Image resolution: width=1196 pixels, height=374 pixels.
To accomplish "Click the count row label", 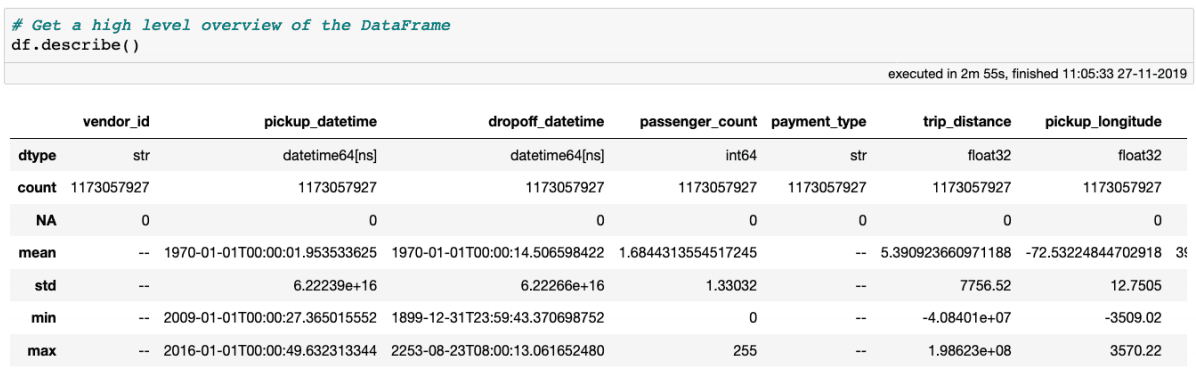I will click(37, 188).
